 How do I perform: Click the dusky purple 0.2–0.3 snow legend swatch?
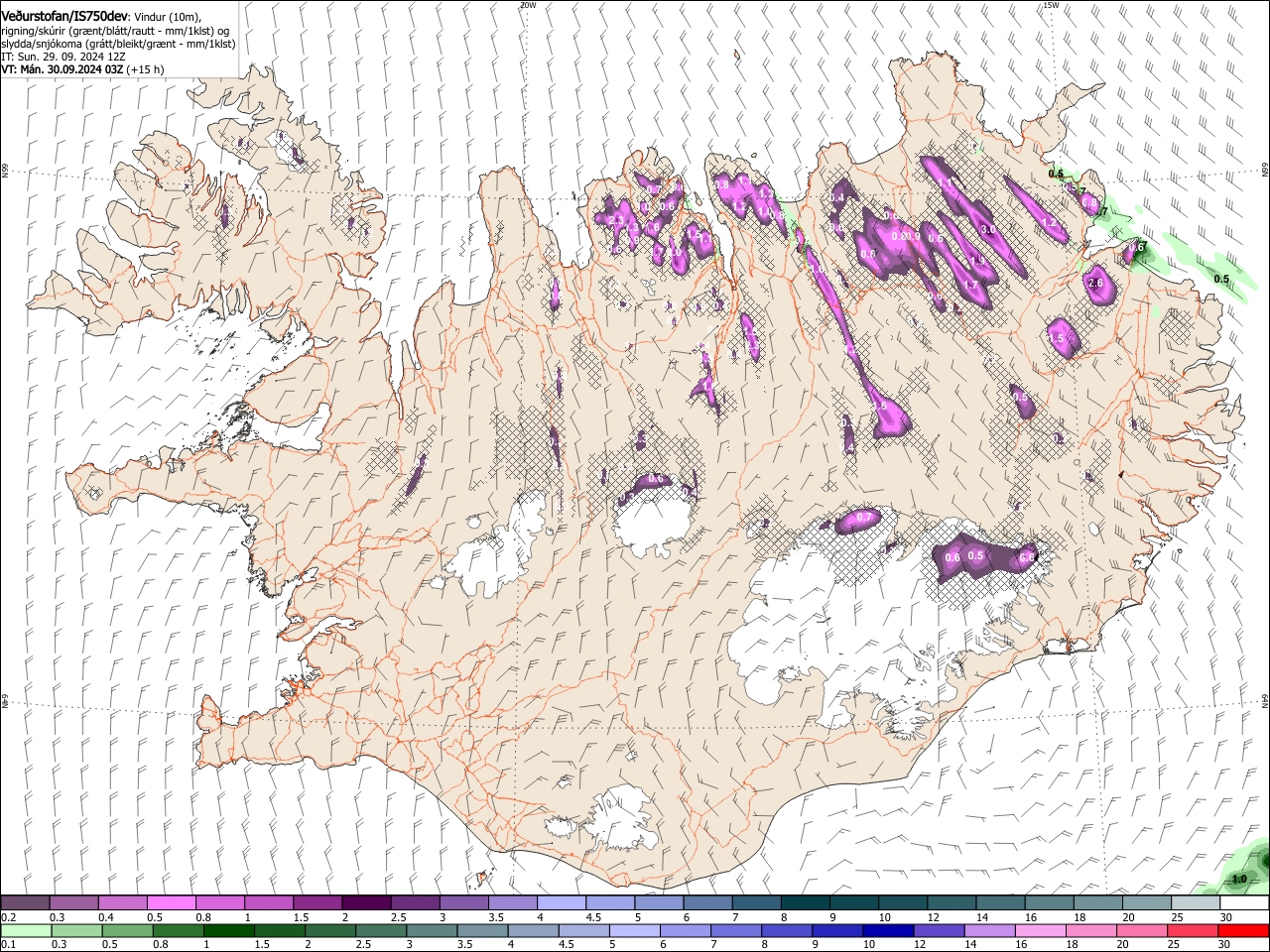pyautogui.click(x=25, y=903)
